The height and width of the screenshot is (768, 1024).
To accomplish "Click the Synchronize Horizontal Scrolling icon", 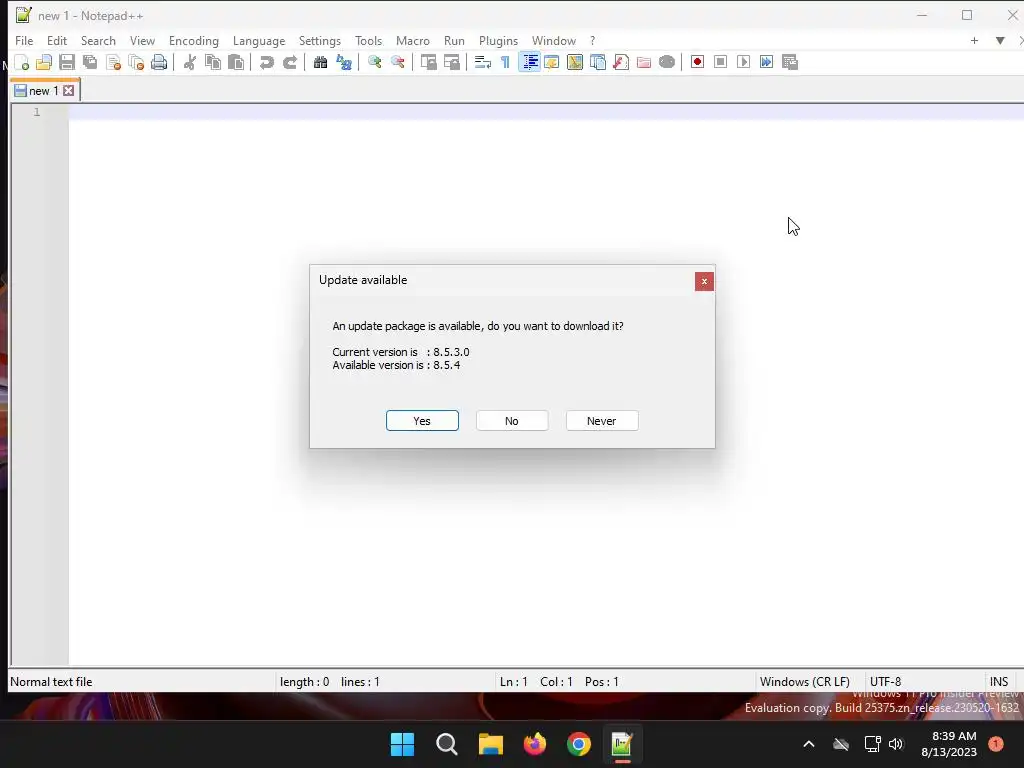I will pyautogui.click(x=451, y=62).
